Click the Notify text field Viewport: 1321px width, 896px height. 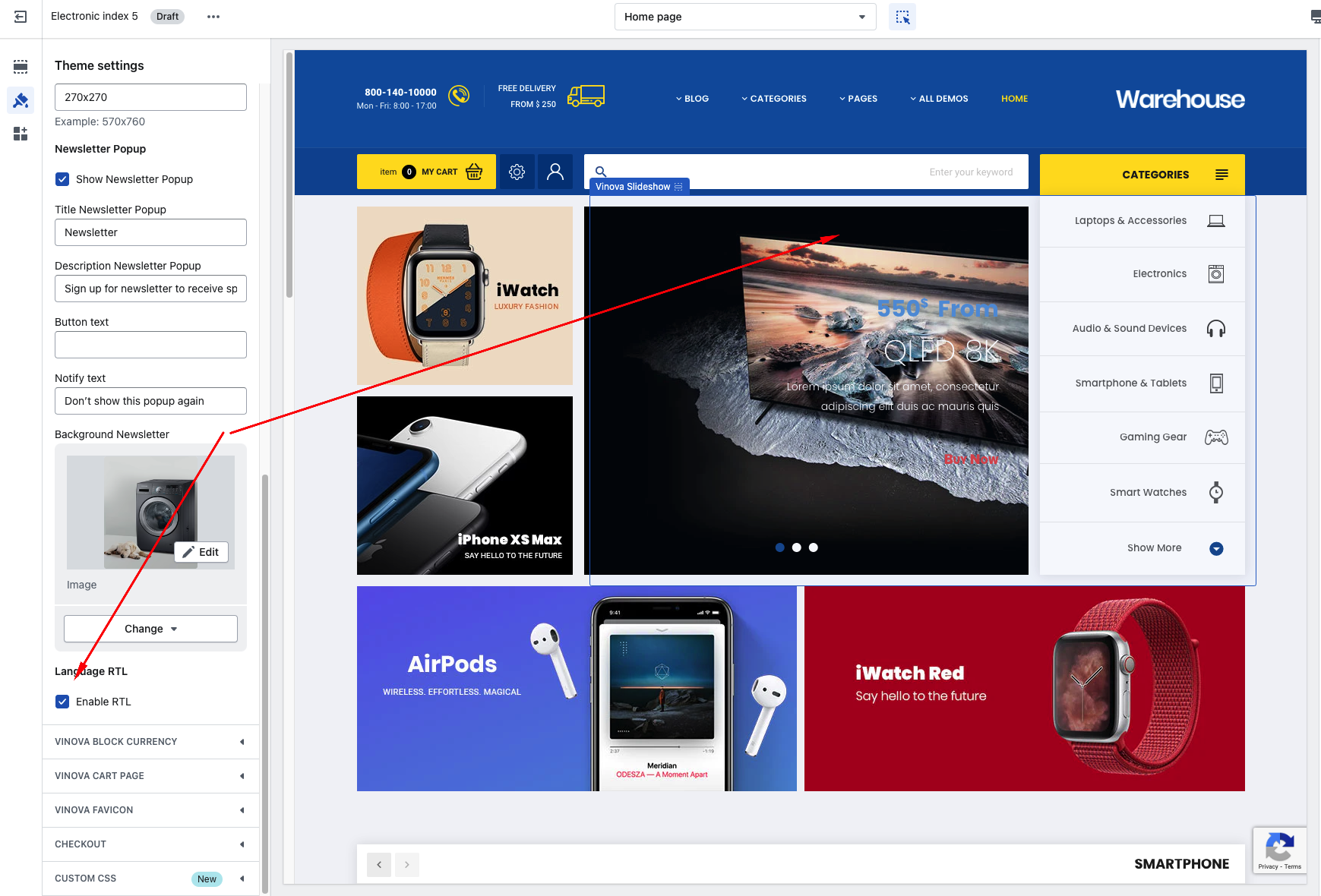click(150, 401)
